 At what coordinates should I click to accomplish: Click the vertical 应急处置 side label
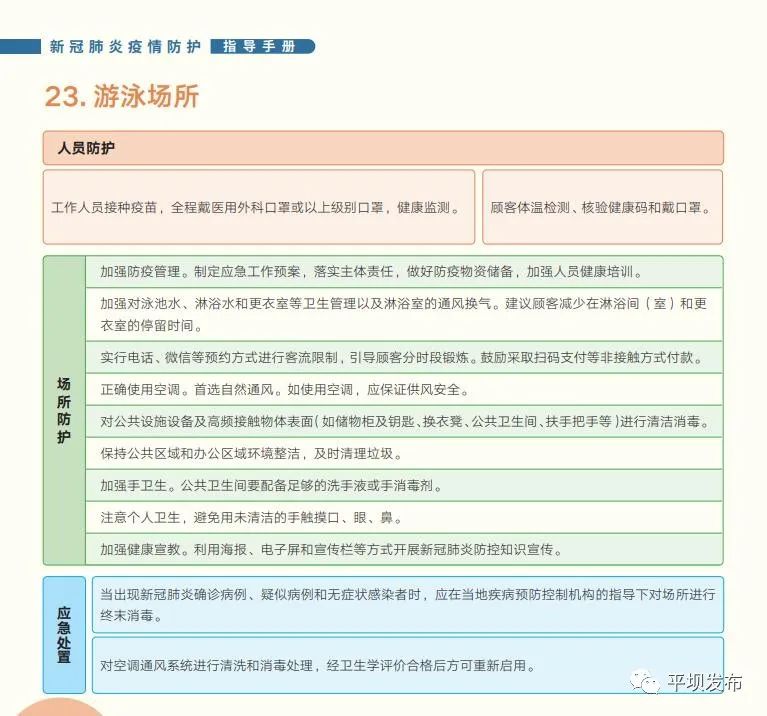(x=64, y=635)
